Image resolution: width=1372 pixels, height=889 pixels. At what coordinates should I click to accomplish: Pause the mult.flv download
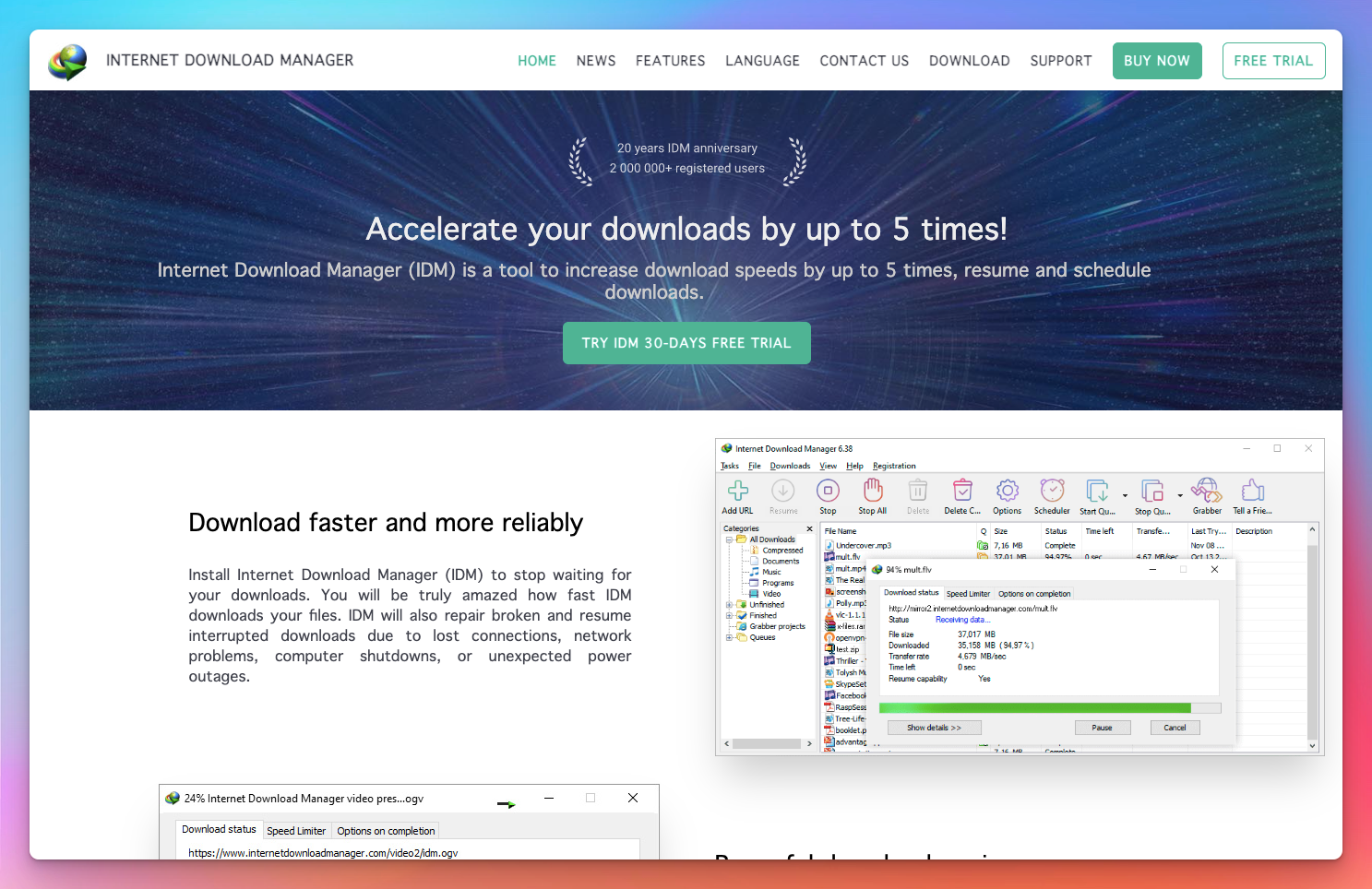[1102, 728]
